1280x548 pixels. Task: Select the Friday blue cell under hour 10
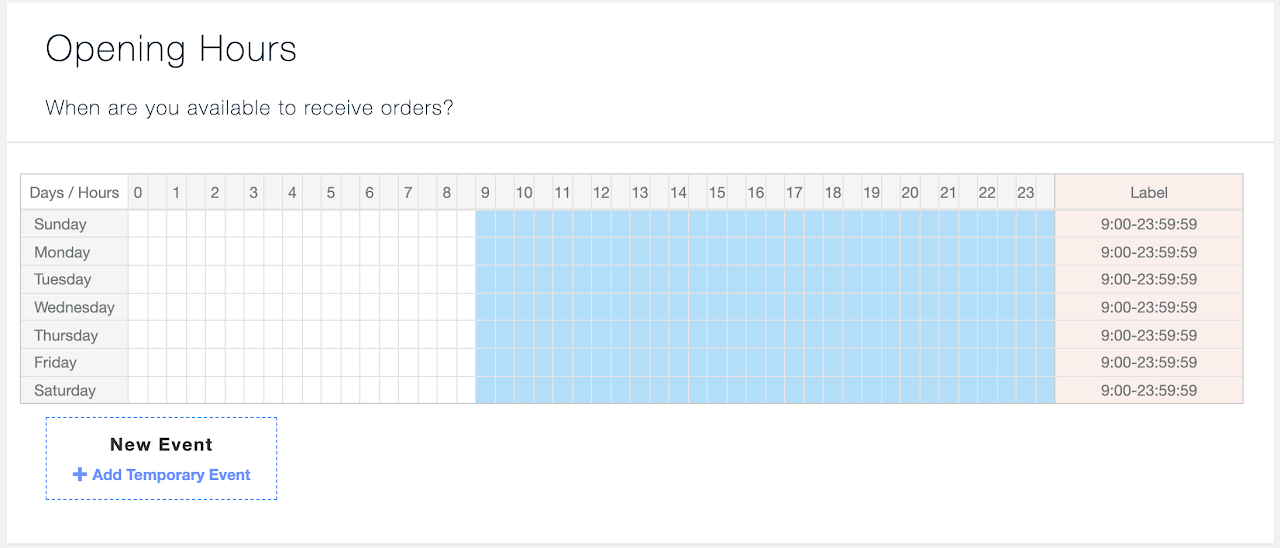[x=524, y=362]
